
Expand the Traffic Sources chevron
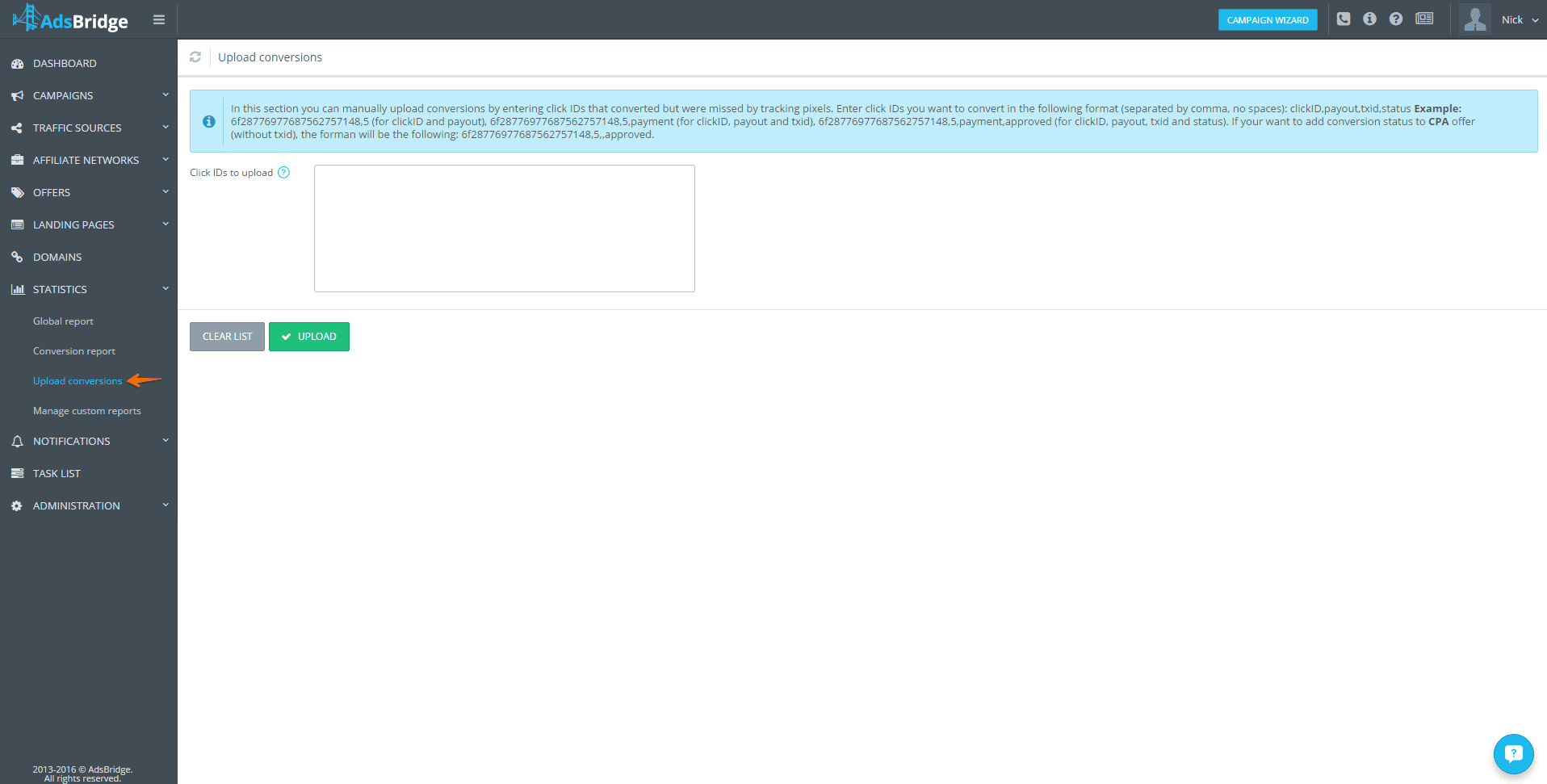point(166,128)
